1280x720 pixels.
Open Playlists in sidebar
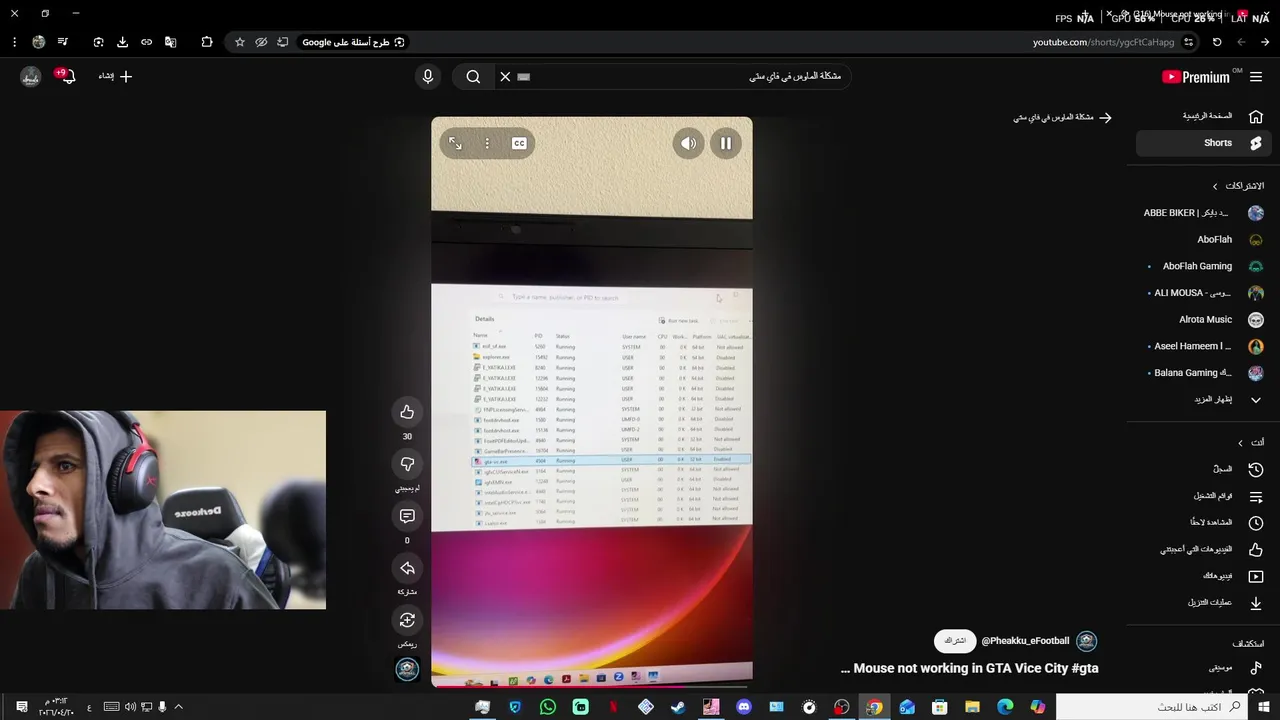(1204, 496)
